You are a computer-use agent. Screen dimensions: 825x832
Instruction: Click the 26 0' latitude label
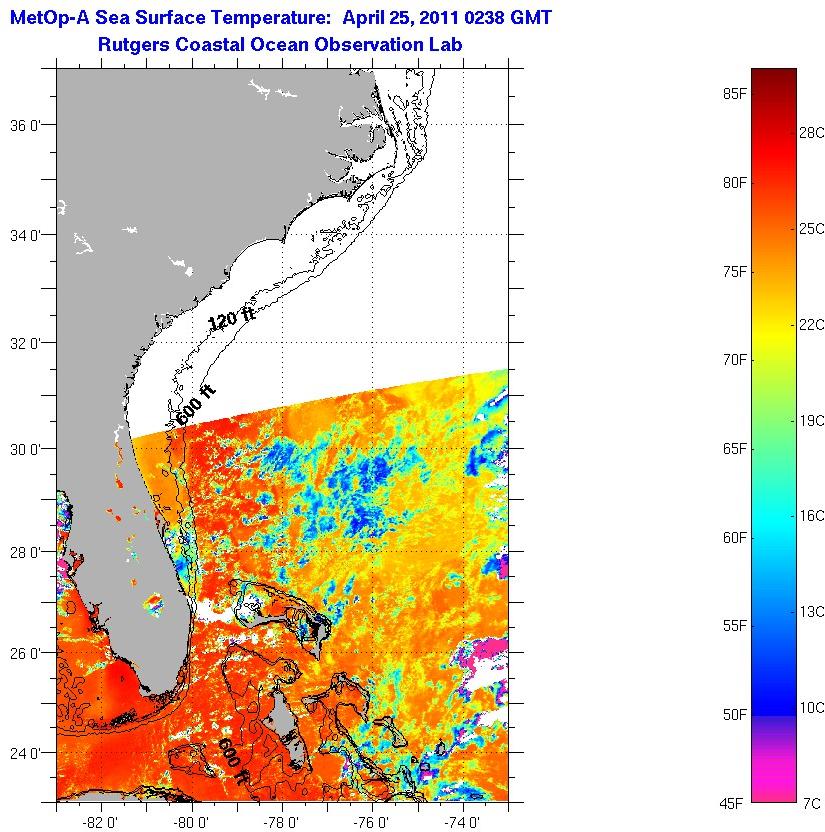coord(26,653)
